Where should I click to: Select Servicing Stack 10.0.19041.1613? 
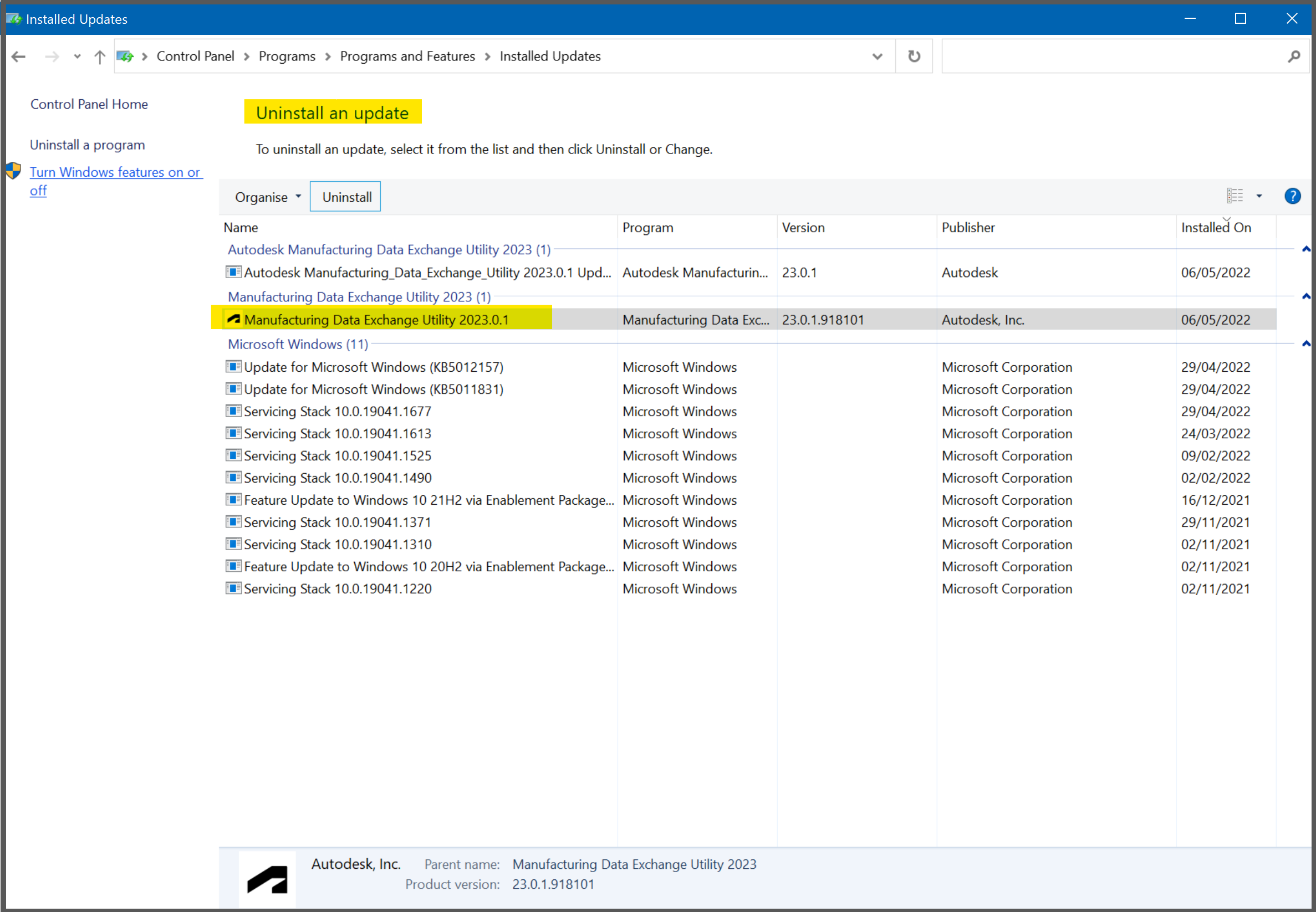(x=748, y=434)
